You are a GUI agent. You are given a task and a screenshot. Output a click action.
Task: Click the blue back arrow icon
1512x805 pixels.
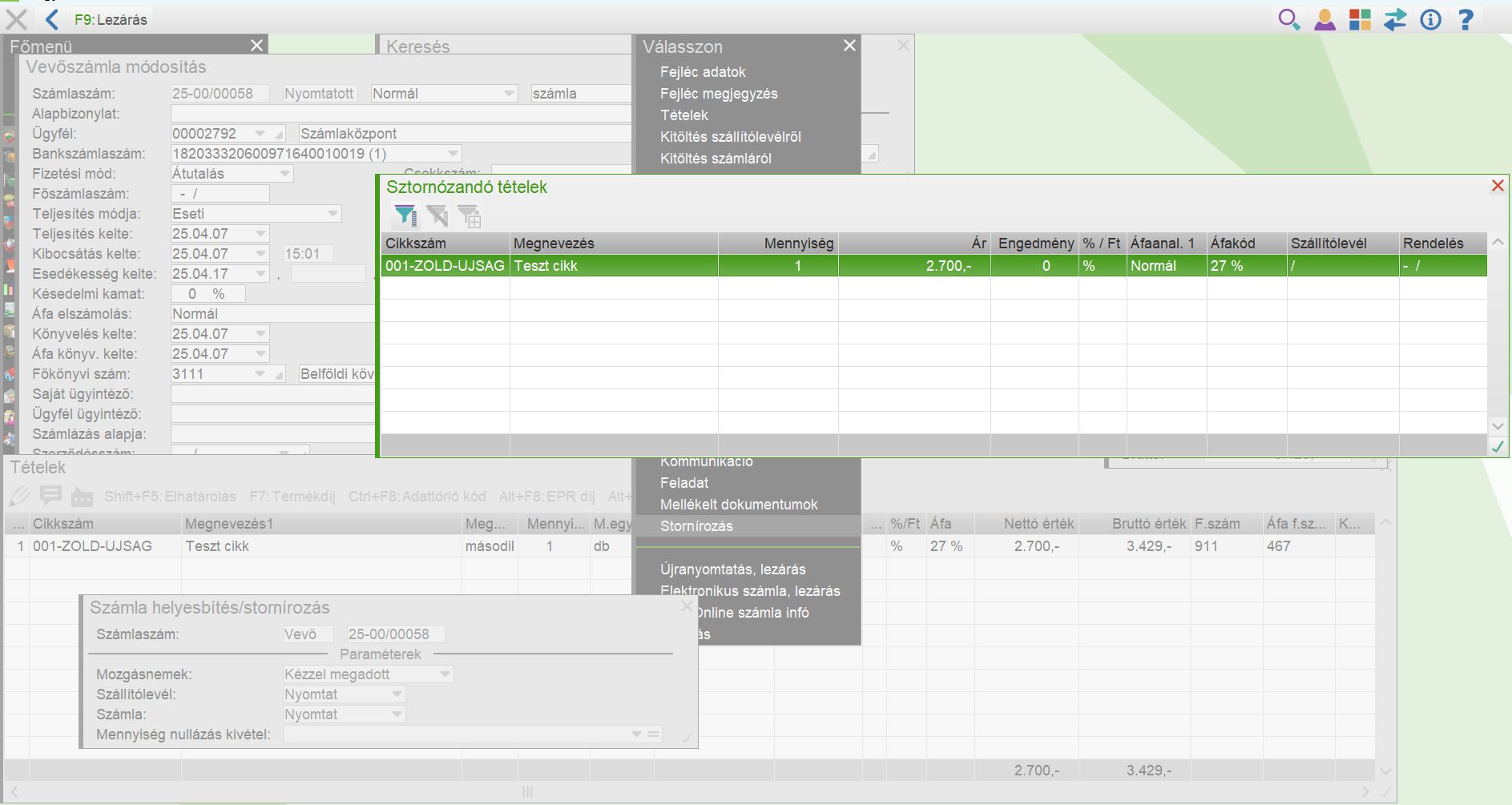pos(53,19)
